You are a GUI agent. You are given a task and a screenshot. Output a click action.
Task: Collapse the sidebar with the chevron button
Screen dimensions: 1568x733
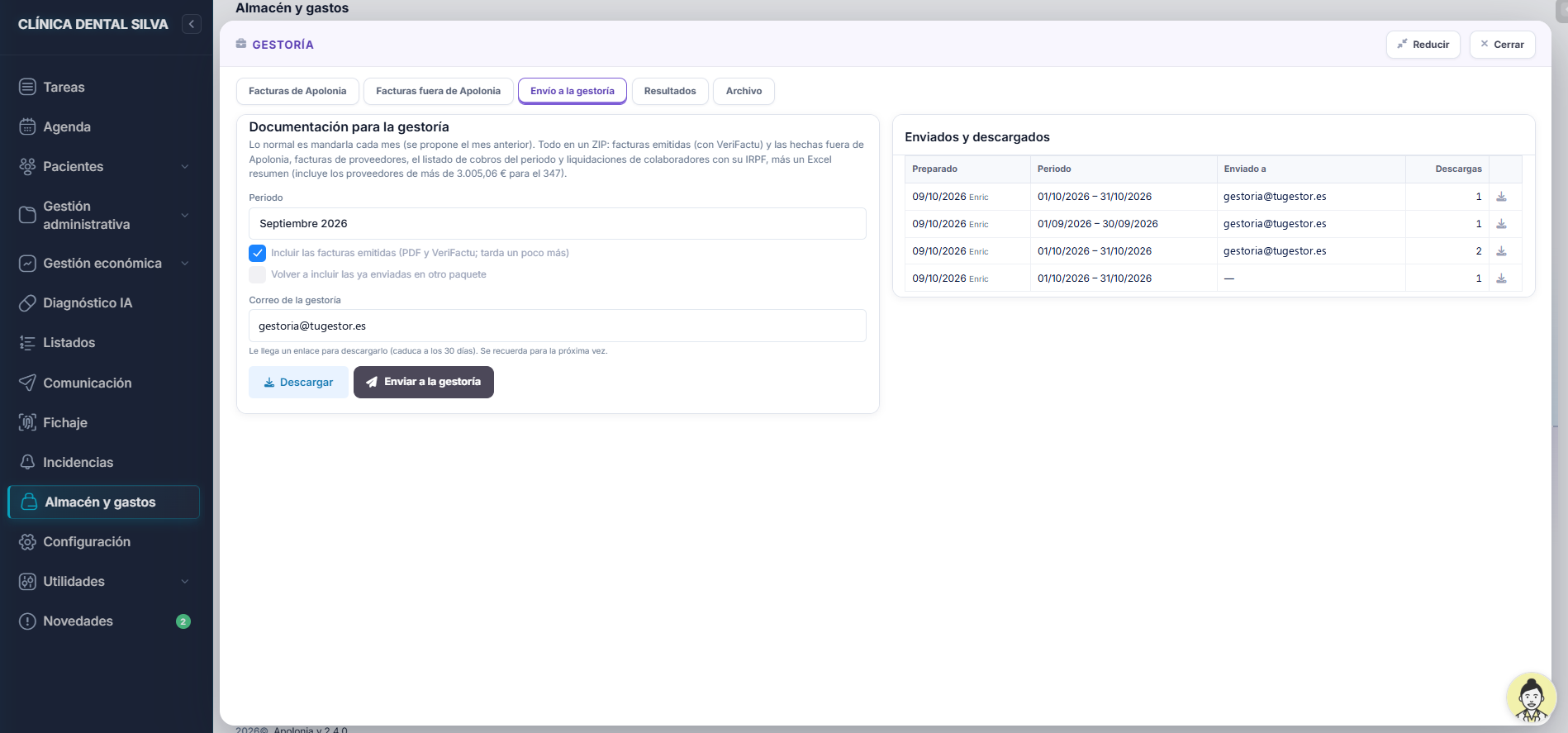(192, 24)
